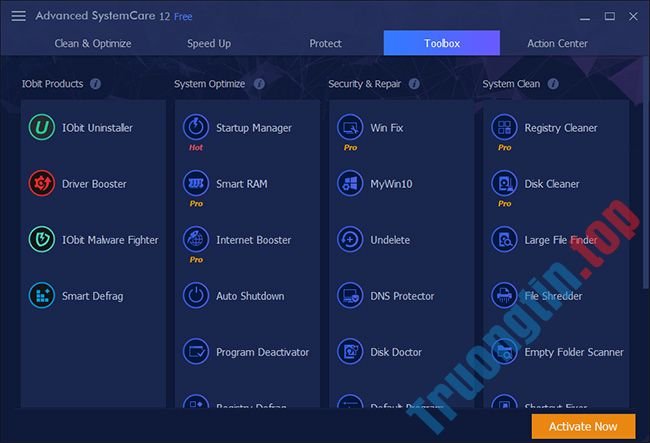
Task: Click the IObit Malware Fighter label
Action: click(x=110, y=240)
